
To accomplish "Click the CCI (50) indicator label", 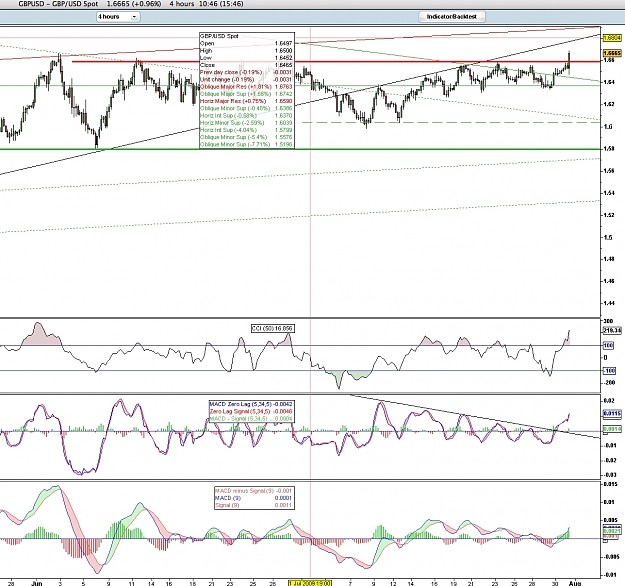I will coord(273,328).
